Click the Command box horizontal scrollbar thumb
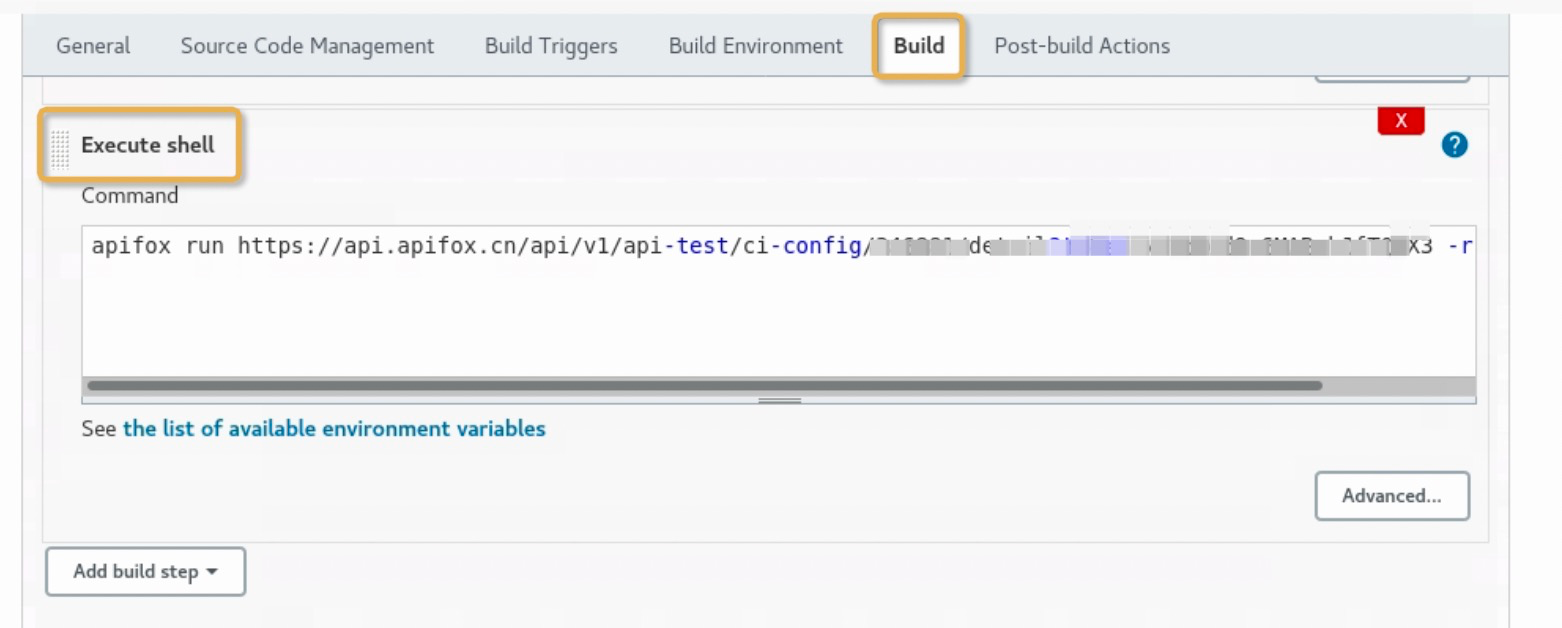This screenshot has height=628, width=1562. pos(704,385)
